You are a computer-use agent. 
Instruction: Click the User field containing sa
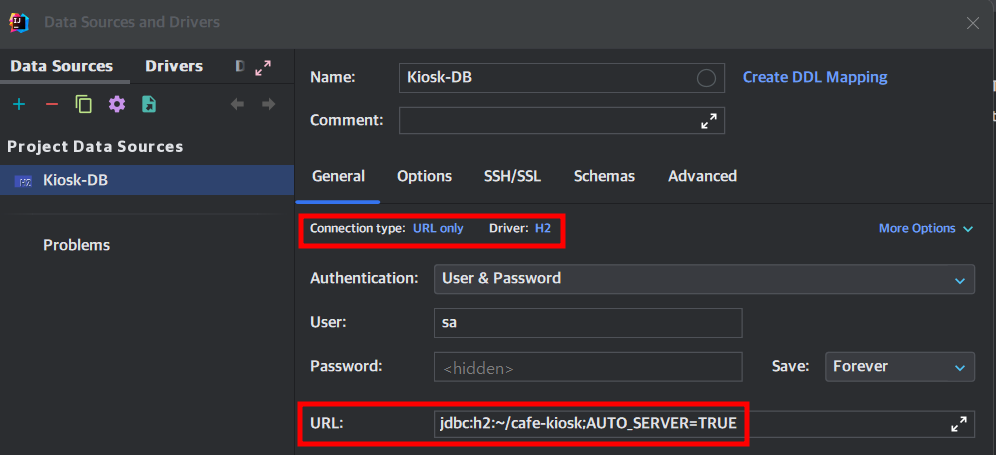pos(588,323)
